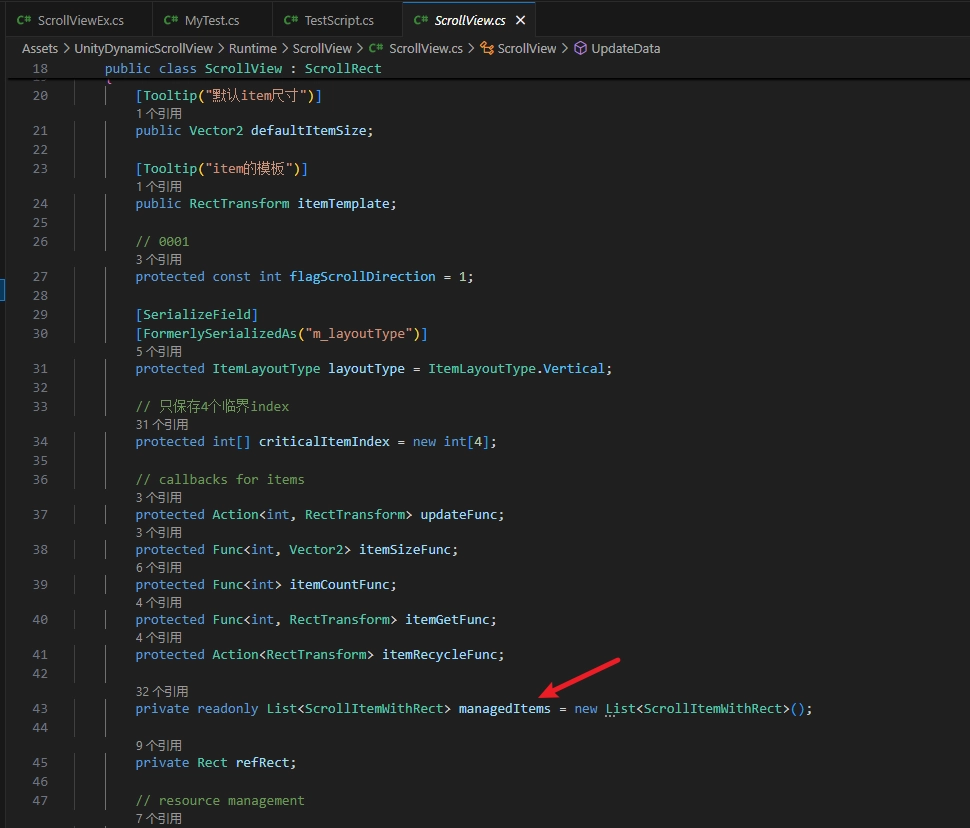Click the flagScrollDirection constant name
The width and height of the screenshot is (970, 828).
363,277
